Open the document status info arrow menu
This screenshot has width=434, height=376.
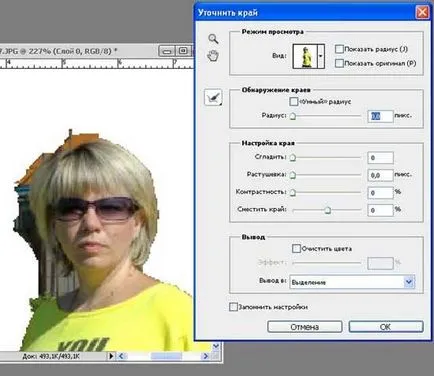[x=111, y=356]
